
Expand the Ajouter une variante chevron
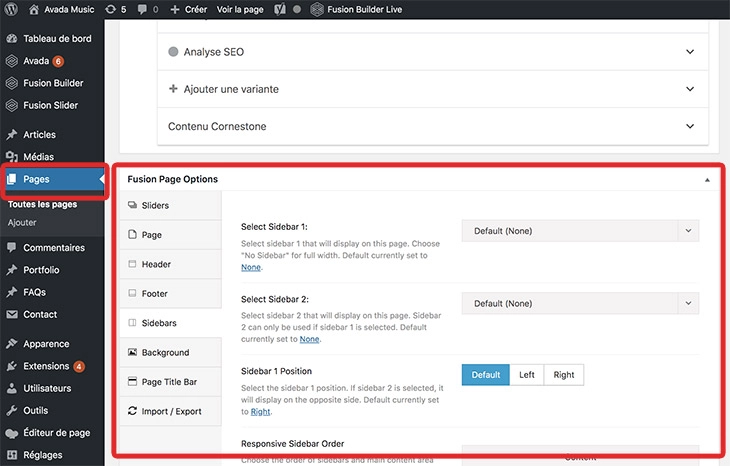[690, 89]
